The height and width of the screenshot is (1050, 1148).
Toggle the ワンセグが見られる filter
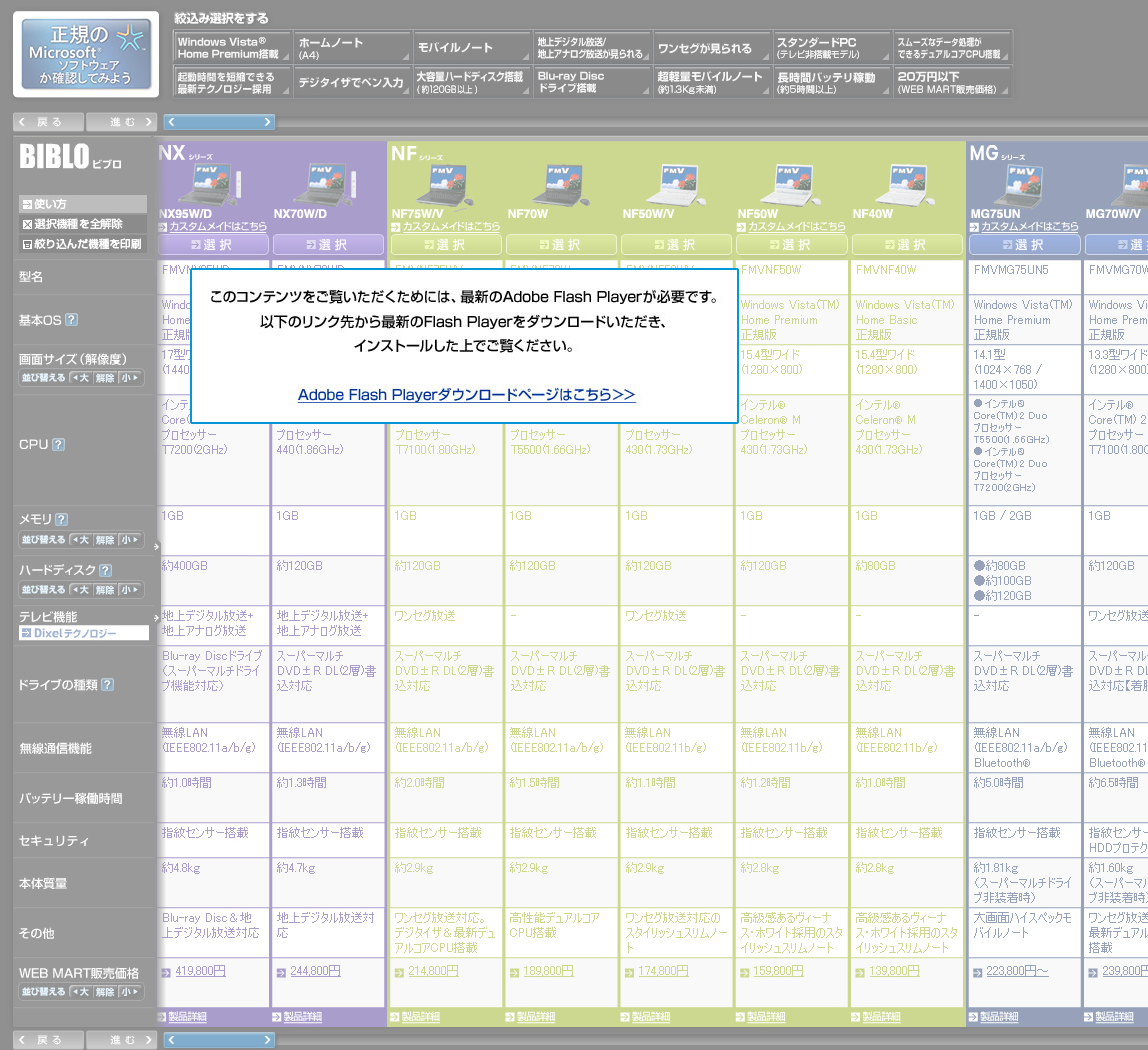(x=712, y=47)
